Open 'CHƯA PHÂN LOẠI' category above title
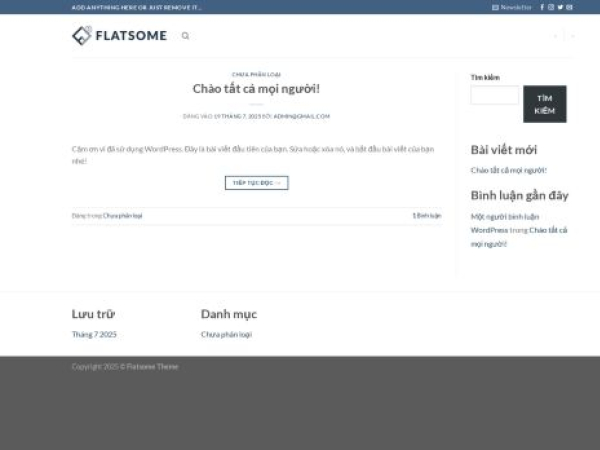 [256, 74]
